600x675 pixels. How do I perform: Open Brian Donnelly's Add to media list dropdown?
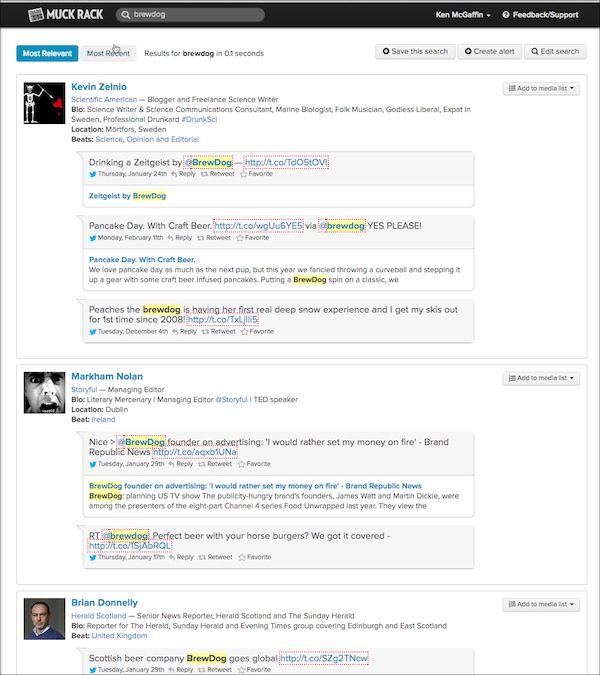[x=541, y=604]
